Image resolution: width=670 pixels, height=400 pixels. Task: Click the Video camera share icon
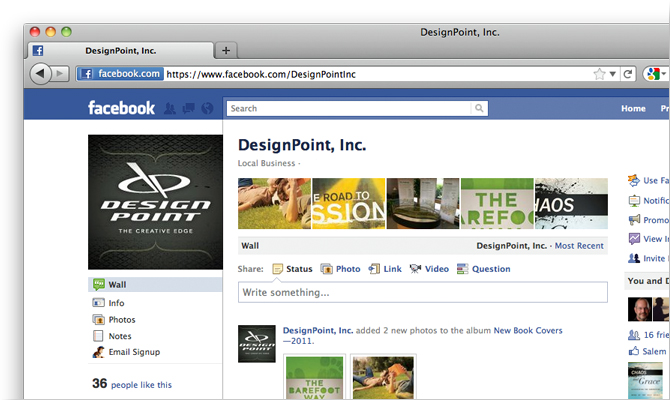click(415, 269)
